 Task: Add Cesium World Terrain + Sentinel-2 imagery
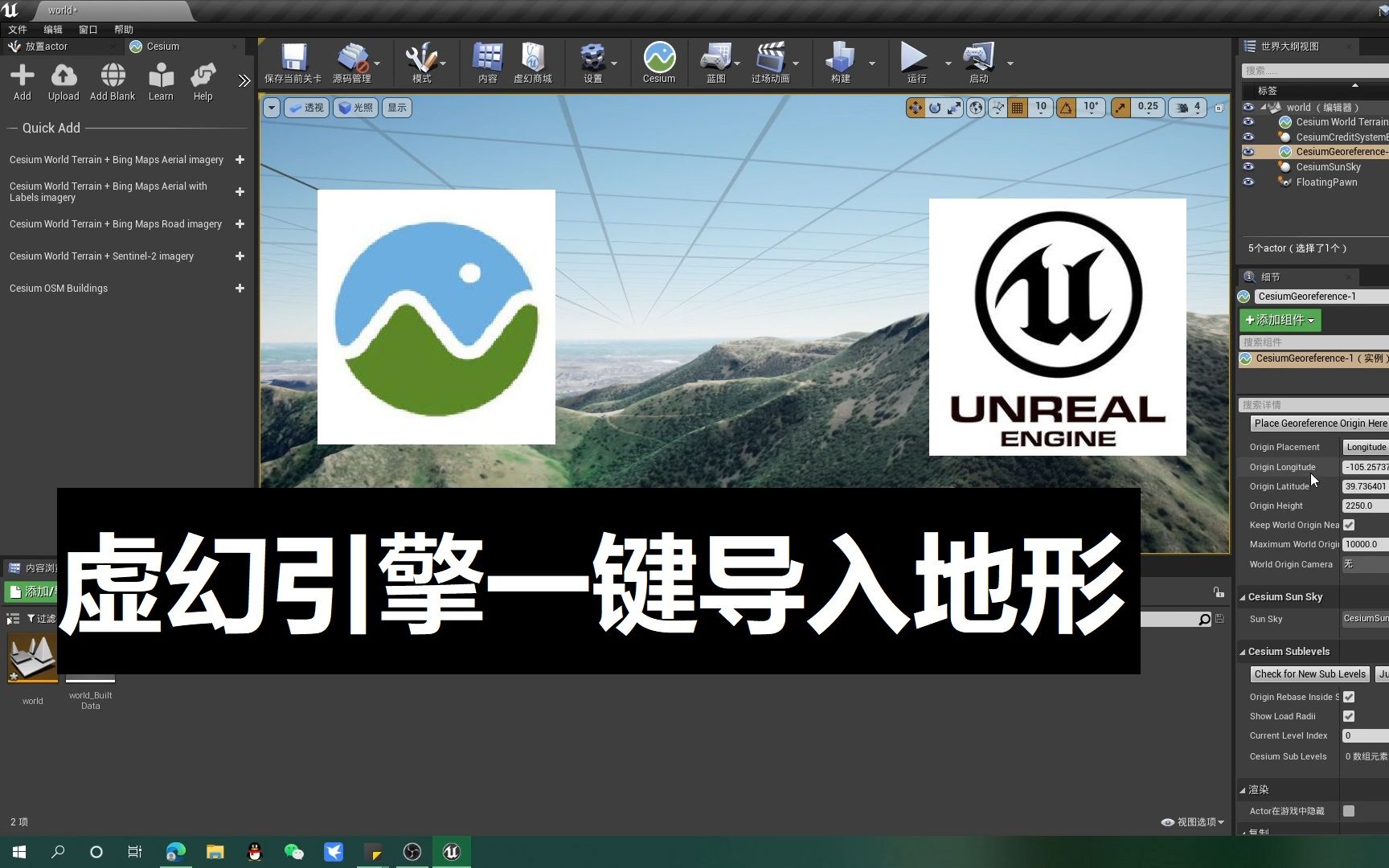point(240,256)
